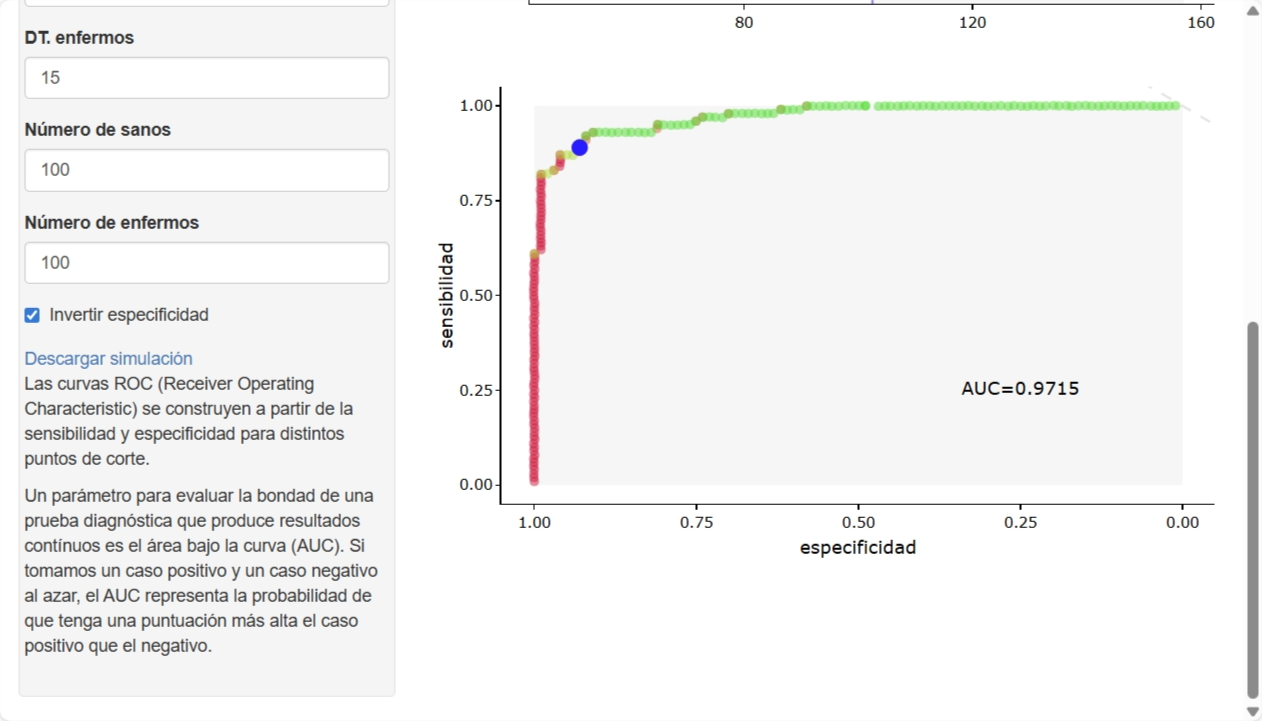
Task: Click the sensibilidad y-axis title
Action: click(446, 295)
